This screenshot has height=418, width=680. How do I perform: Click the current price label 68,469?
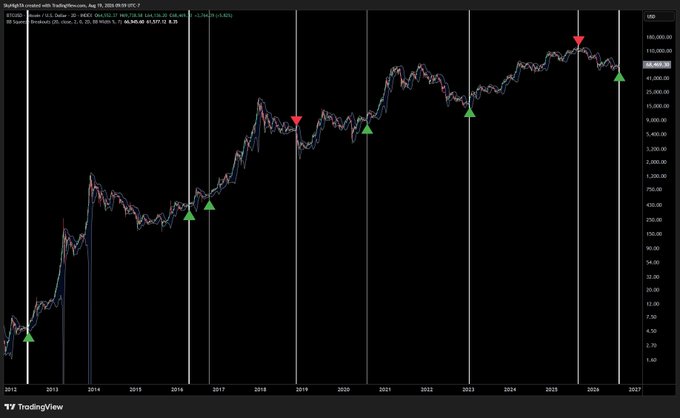click(657, 65)
